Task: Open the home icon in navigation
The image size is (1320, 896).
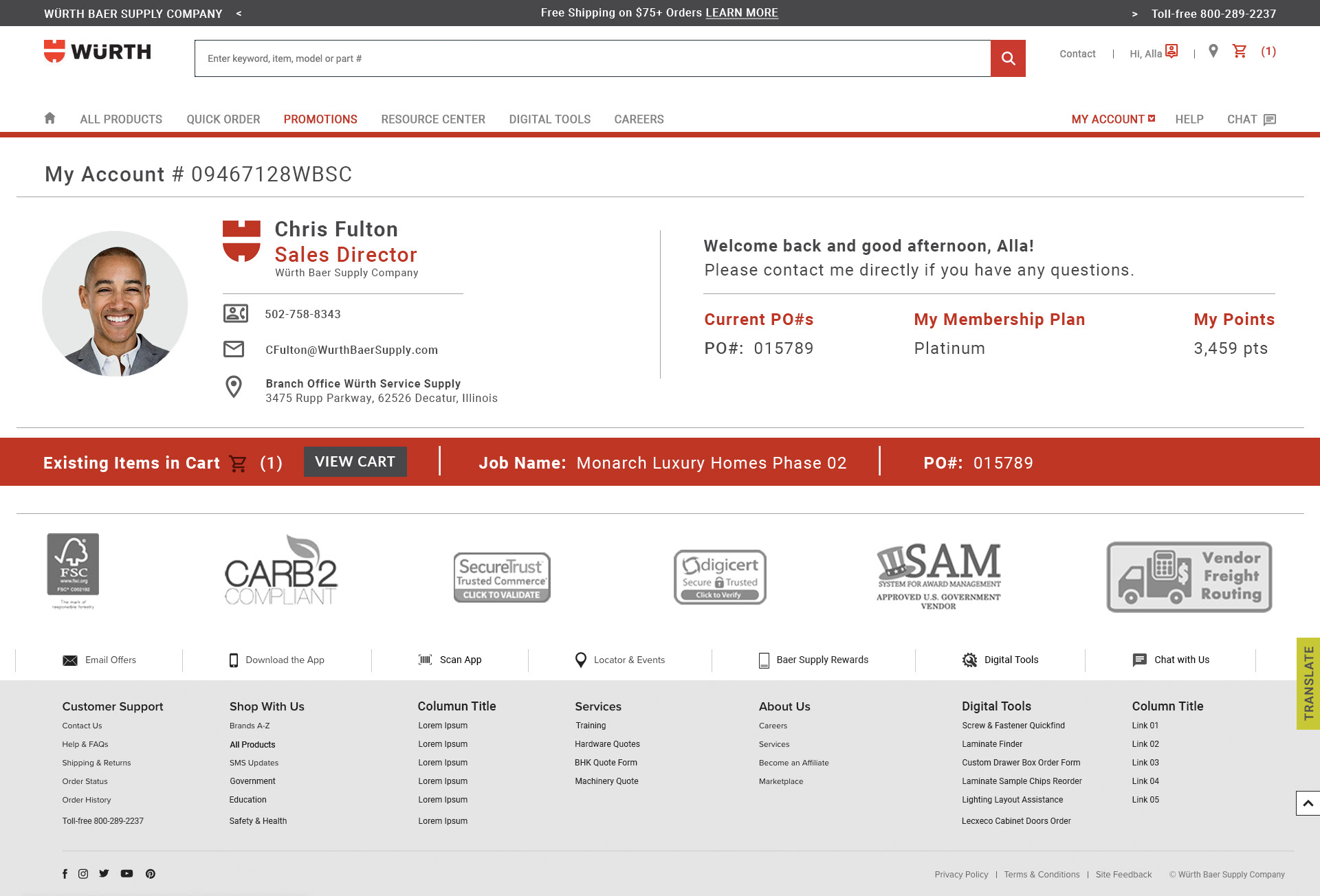Action: [49, 118]
